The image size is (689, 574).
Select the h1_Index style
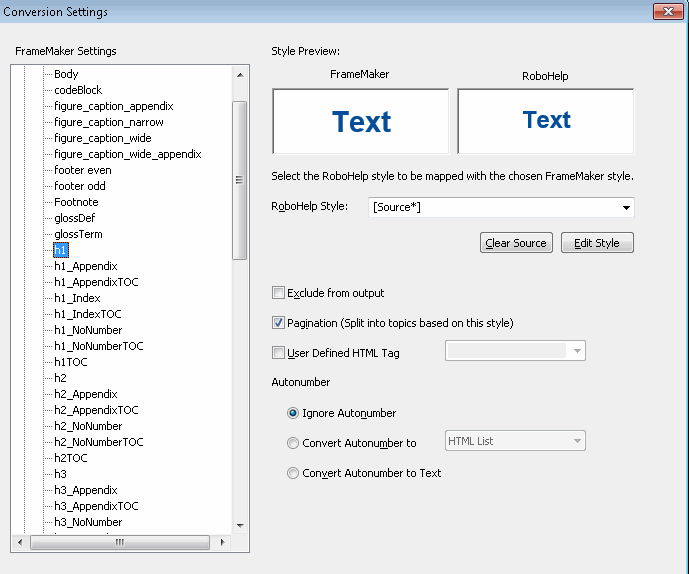(x=77, y=298)
